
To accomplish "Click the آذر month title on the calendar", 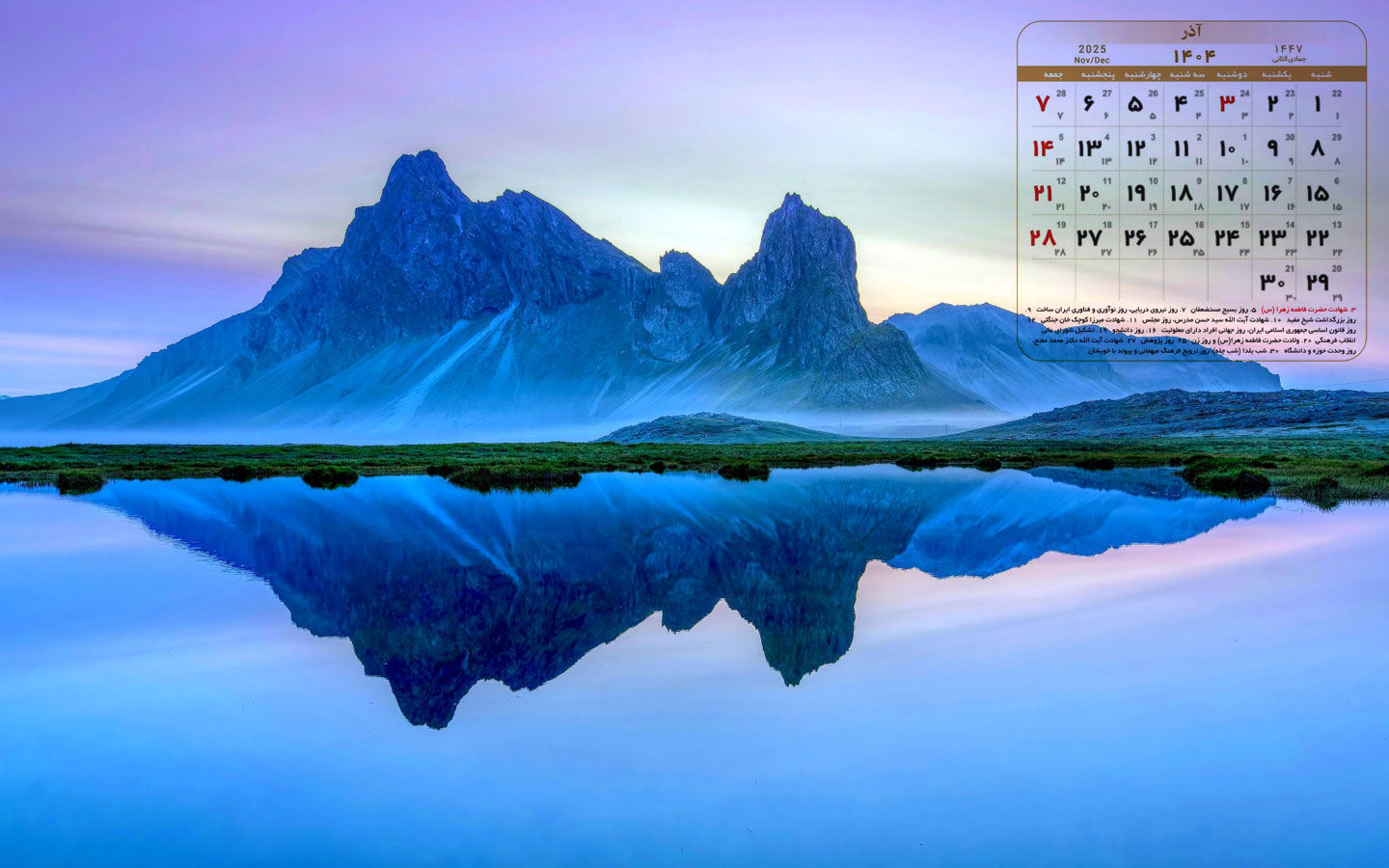I will click(1191, 33).
